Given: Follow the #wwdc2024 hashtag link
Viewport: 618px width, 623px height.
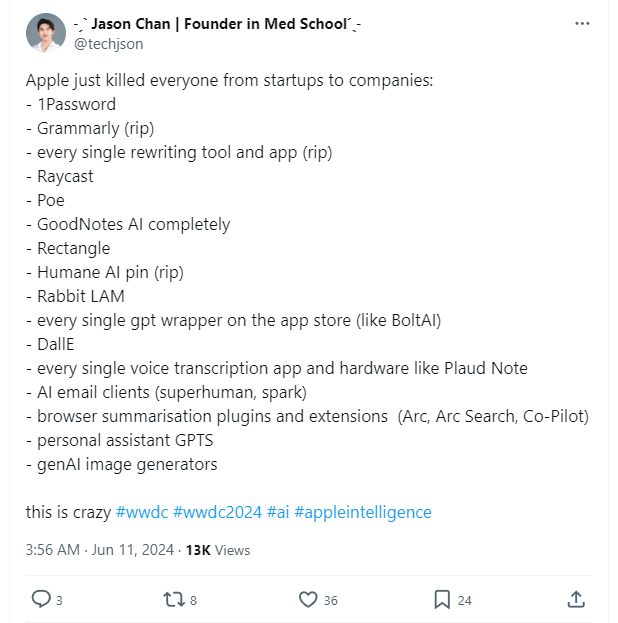Looking at the screenshot, I should pyautogui.click(x=217, y=512).
